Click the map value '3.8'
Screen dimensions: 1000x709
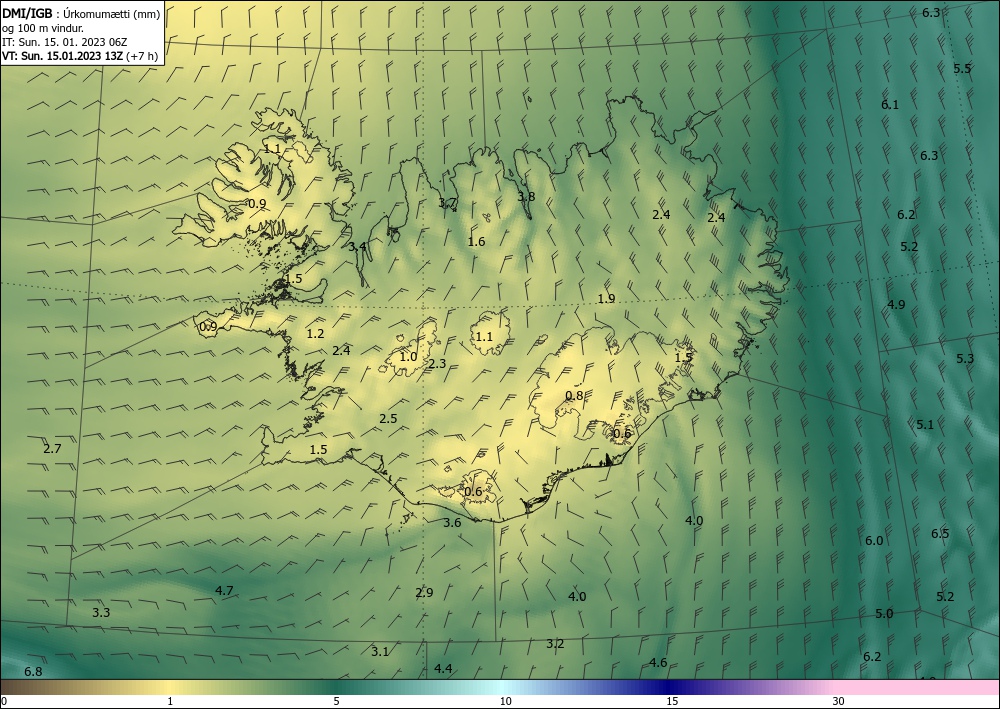(526, 196)
